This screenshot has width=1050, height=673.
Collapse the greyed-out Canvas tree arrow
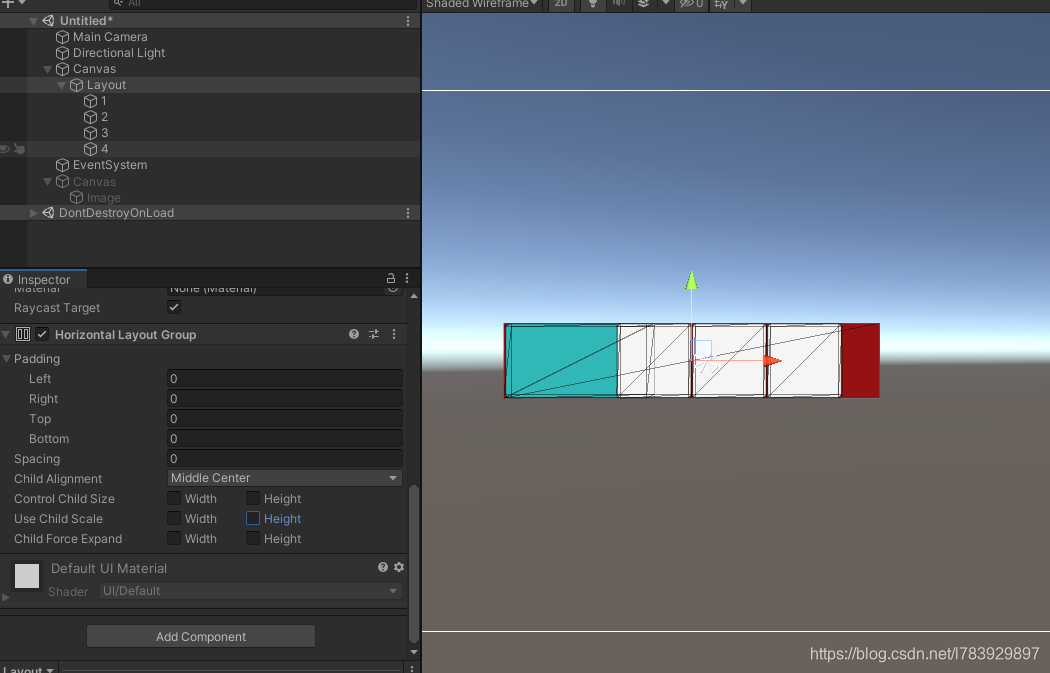[x=48, y=182]
